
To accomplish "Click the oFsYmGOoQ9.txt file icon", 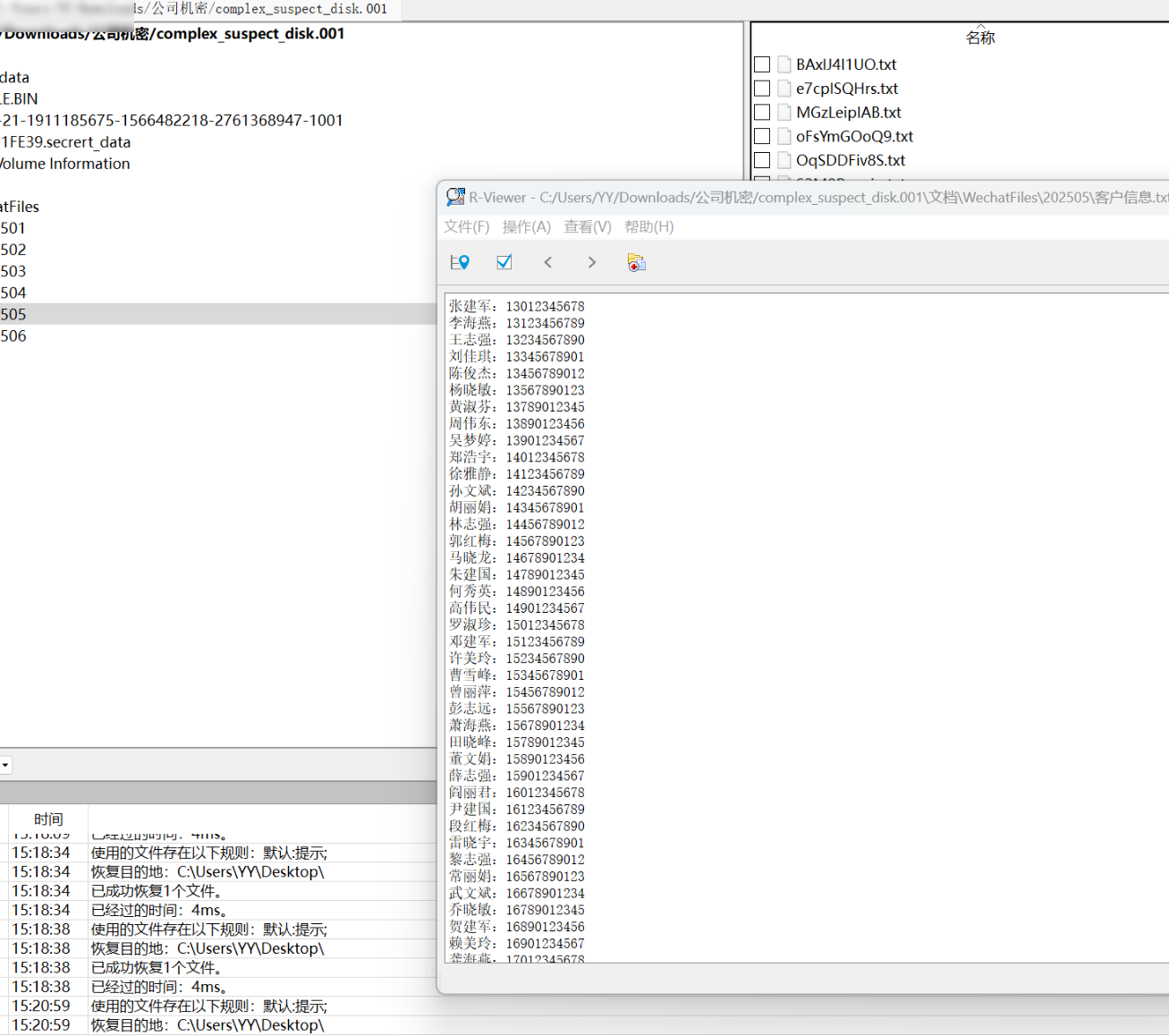I will pos(784,136).
